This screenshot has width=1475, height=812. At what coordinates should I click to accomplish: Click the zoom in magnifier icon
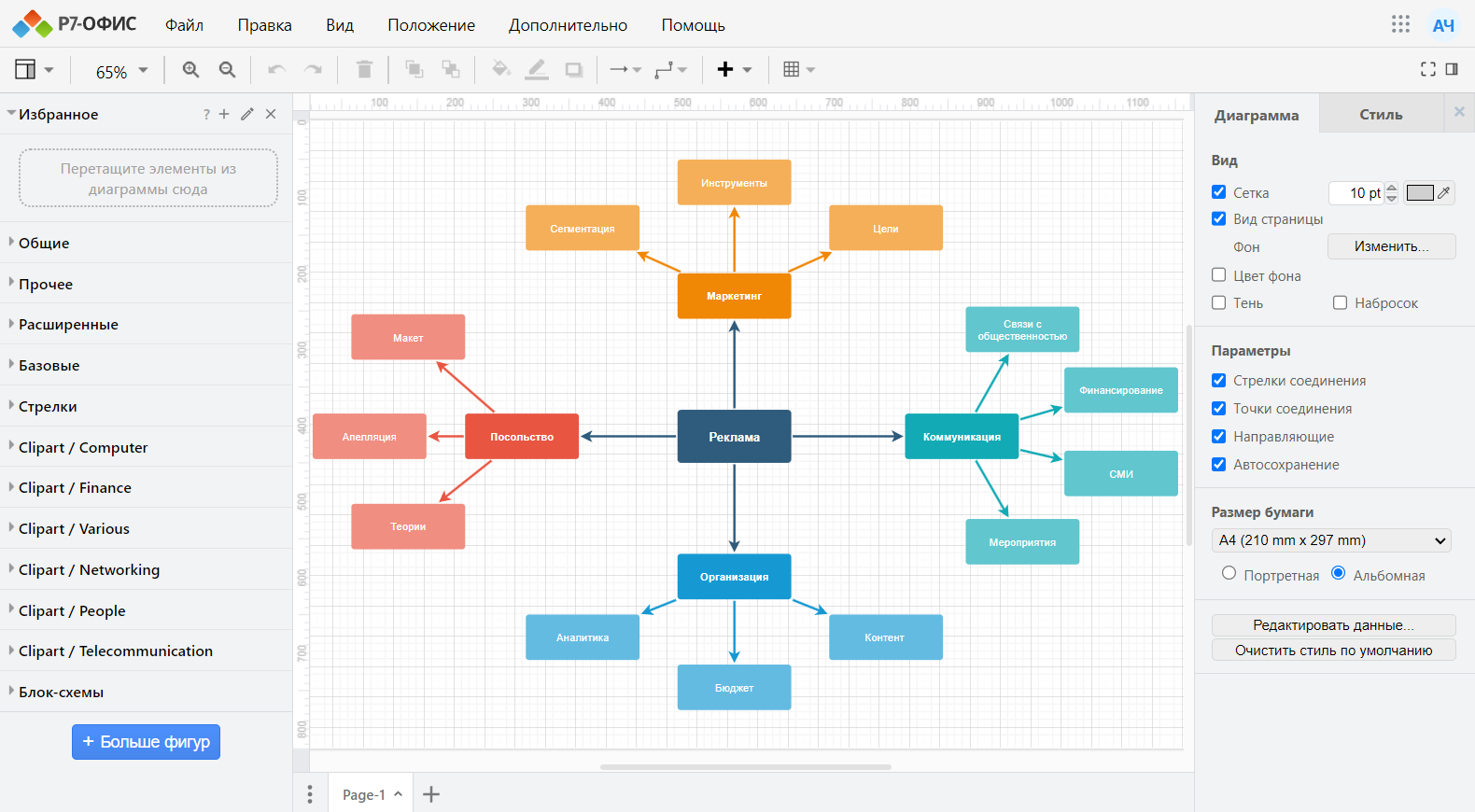190,70
